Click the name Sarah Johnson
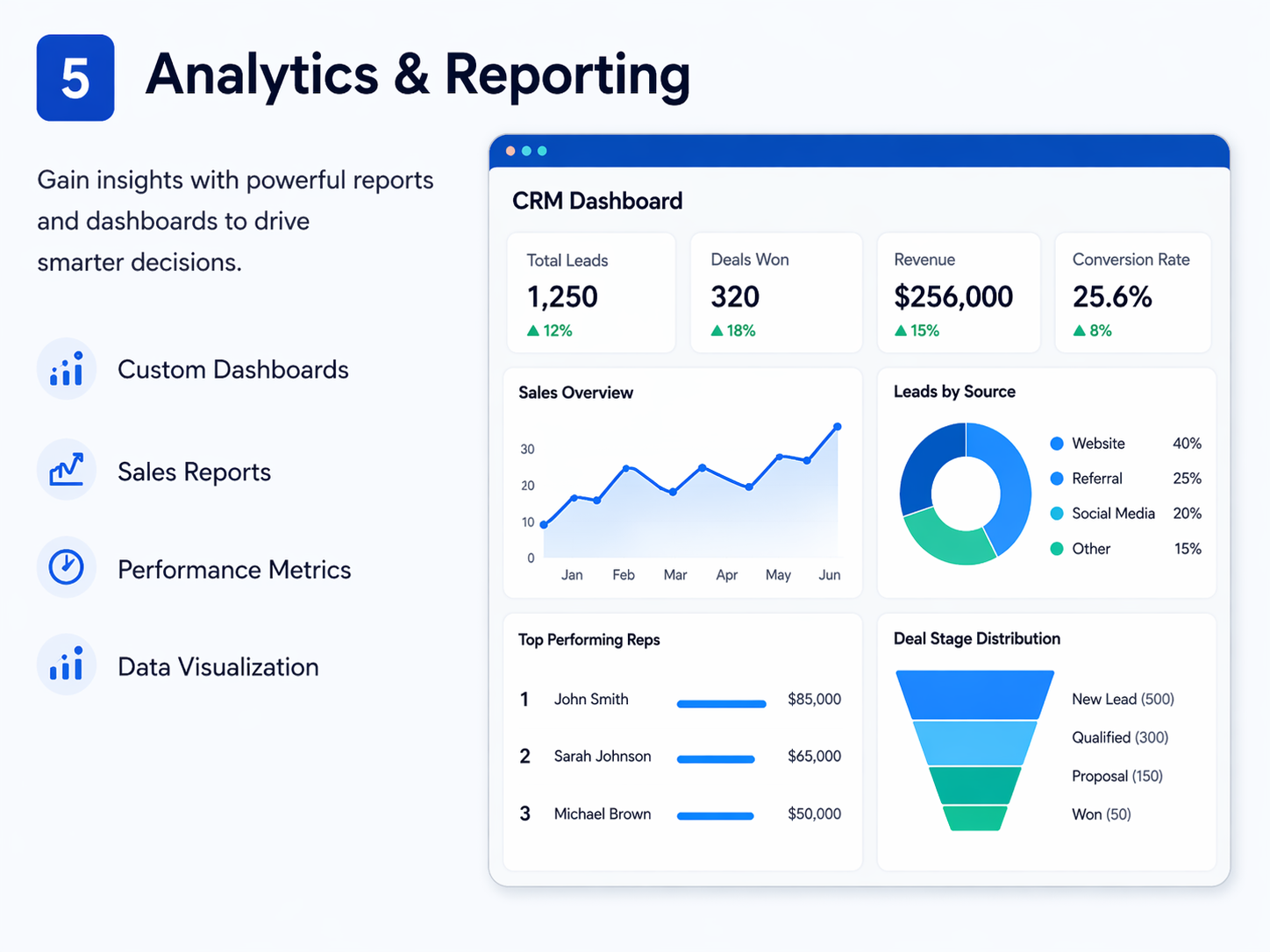The image size is (1270, 952). (603, 757)
